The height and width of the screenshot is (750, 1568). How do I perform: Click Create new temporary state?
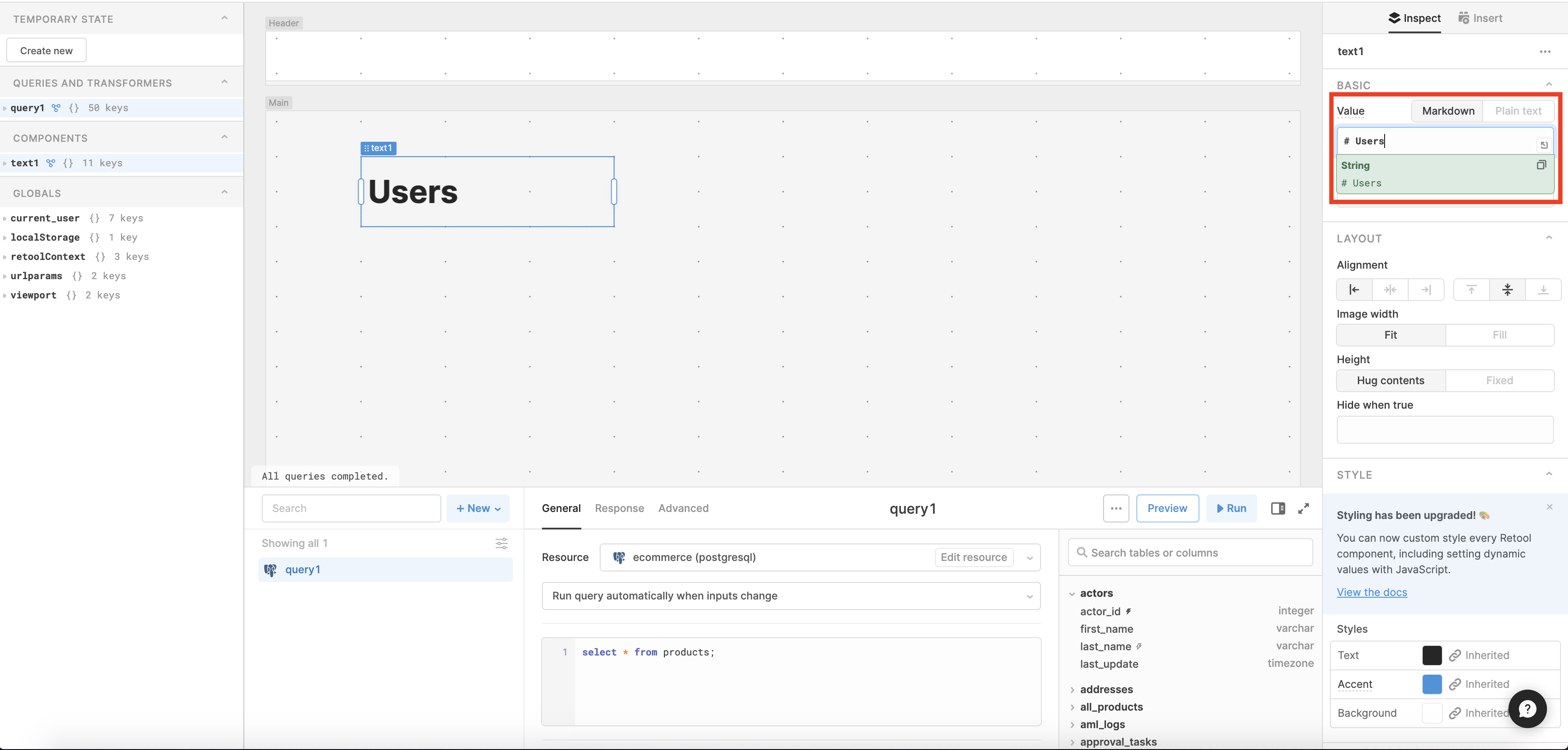coord(46,50)
